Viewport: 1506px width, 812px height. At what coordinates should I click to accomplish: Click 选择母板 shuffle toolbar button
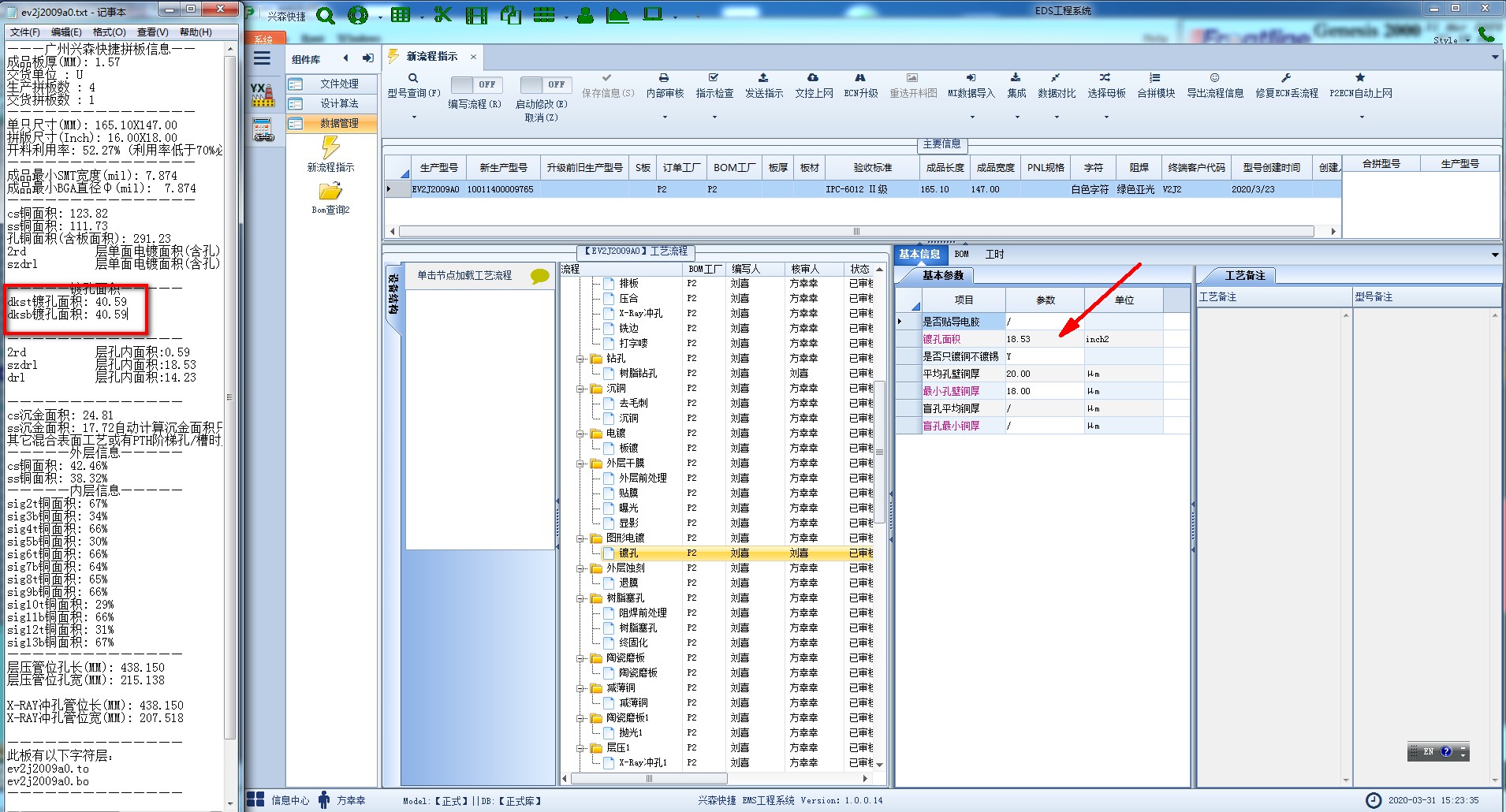[1106, 86]
